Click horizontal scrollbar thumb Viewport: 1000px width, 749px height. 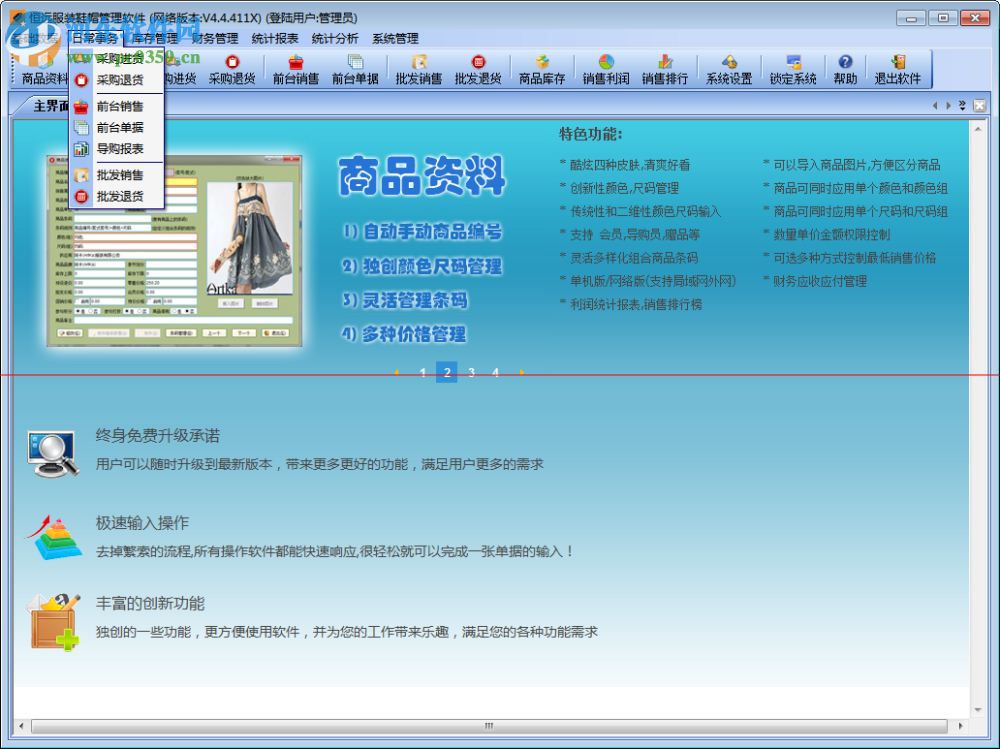489,726
